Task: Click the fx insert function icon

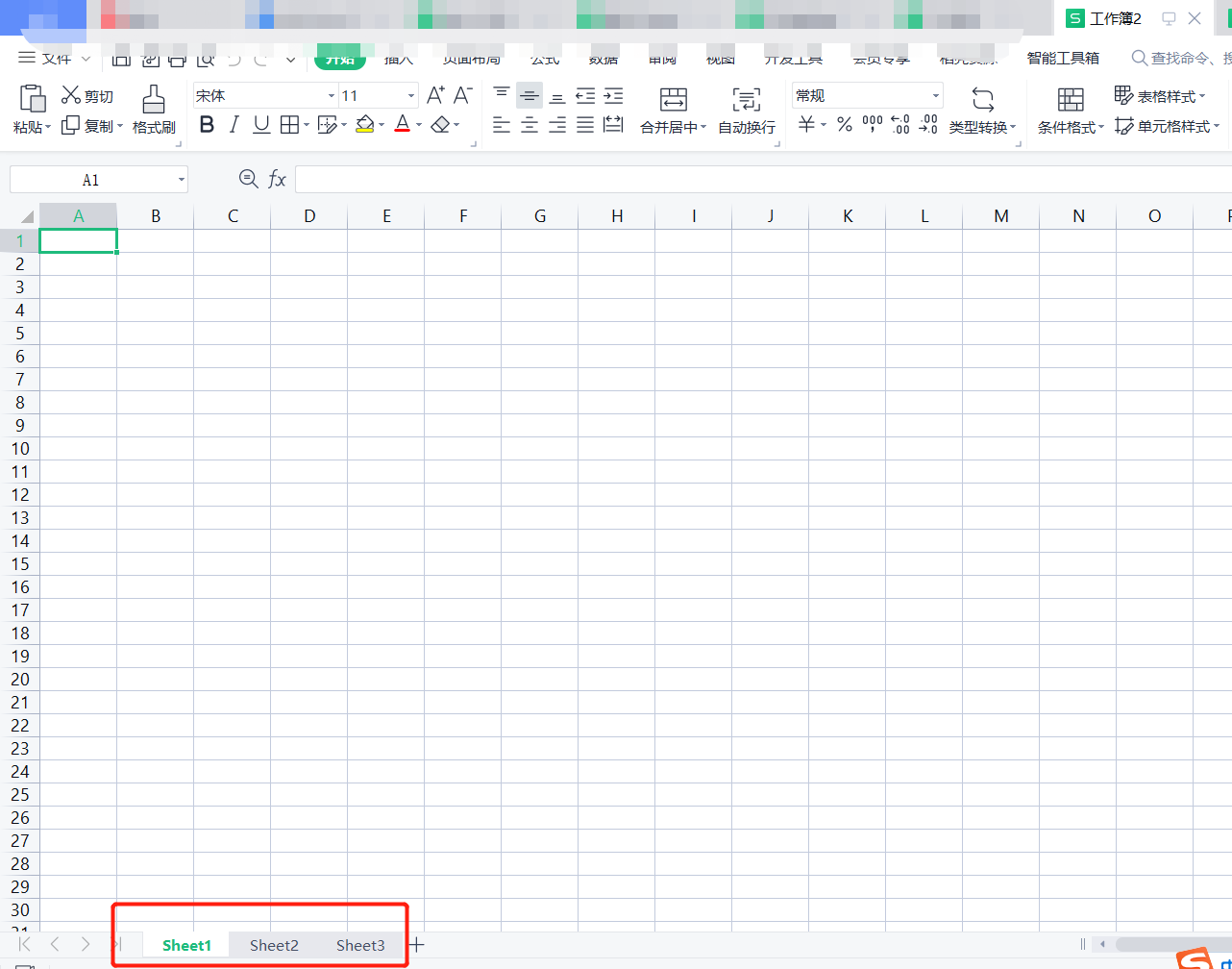Action: tap(277, 179)
